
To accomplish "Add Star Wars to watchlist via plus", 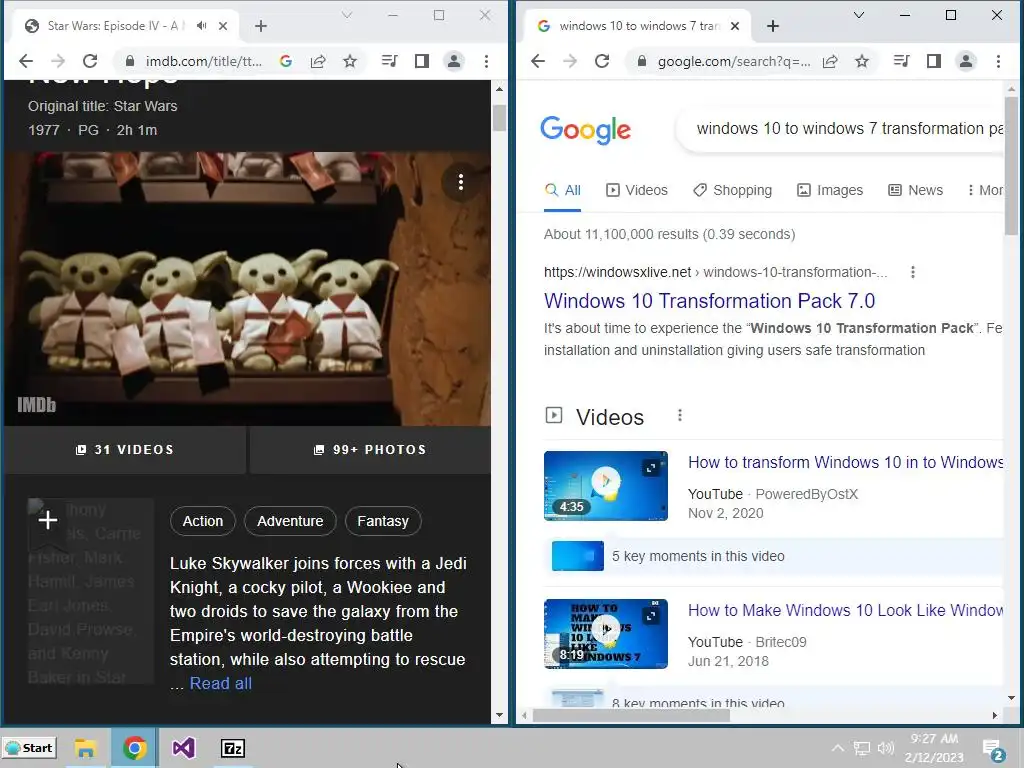I will [48, 520].
